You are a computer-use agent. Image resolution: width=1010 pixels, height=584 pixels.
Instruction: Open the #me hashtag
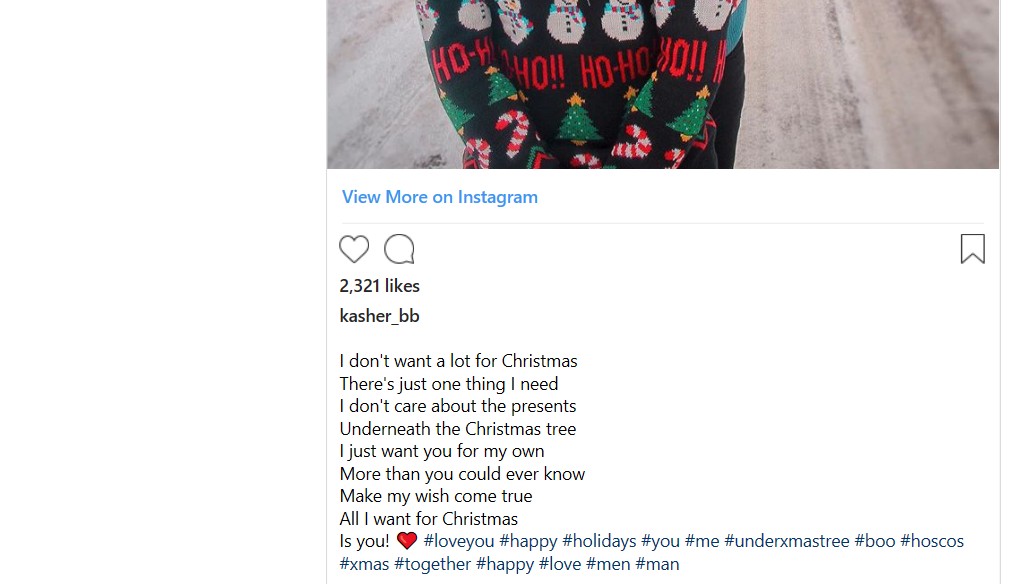point(702,542)
